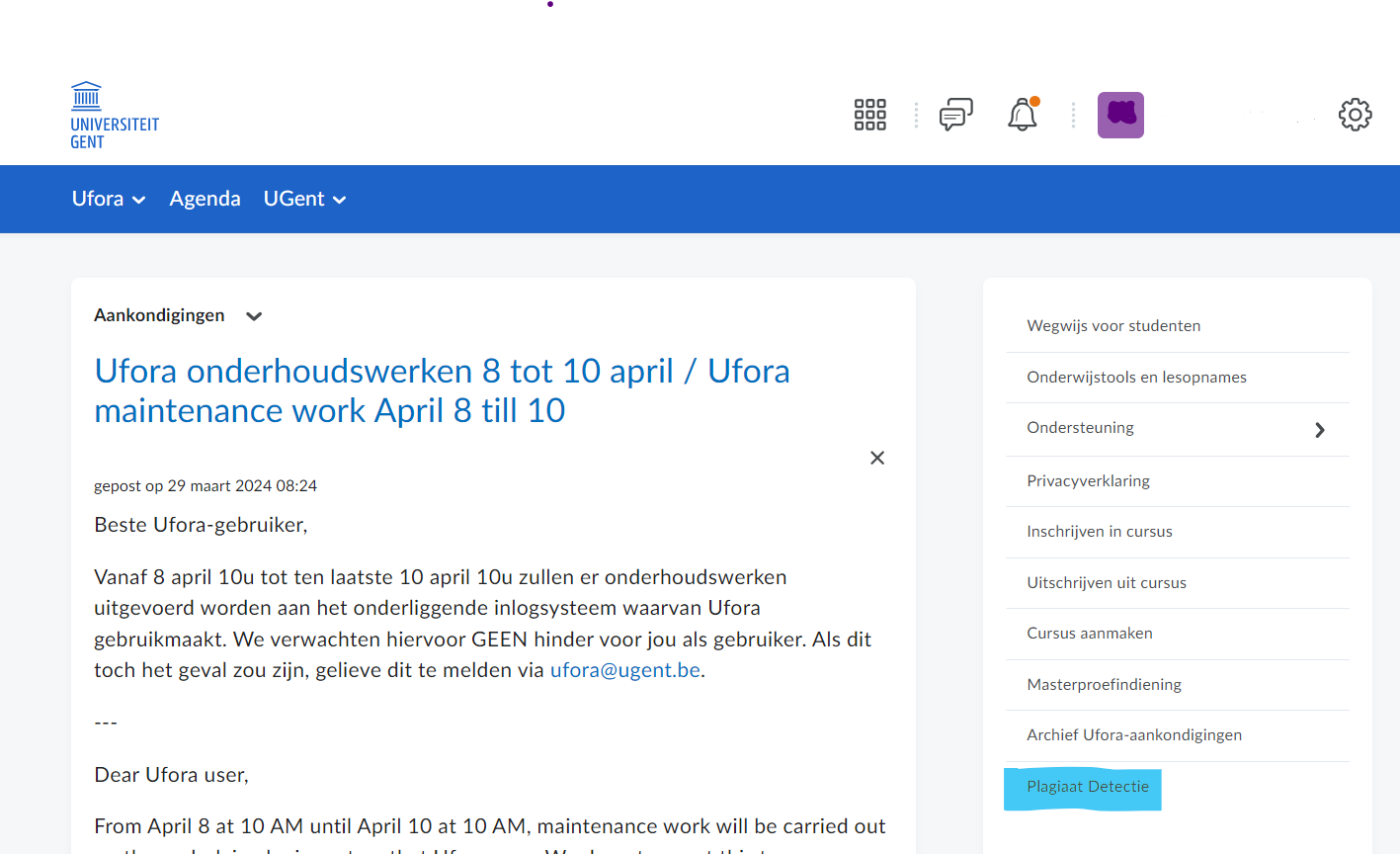Open the Ufora onderhoudswerken announcement title
The height and width of the screenshot is (854, 1400).
(x=442, y=390)
